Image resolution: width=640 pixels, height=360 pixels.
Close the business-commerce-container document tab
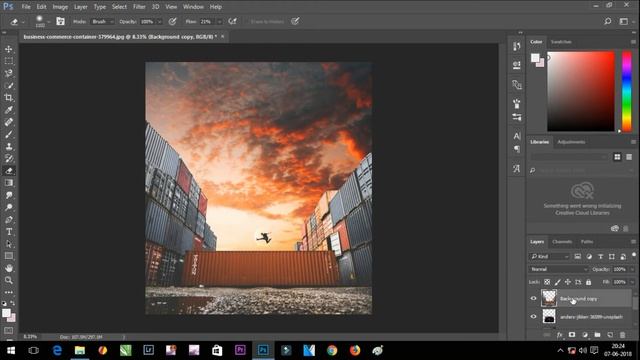(x=222, y=37)
